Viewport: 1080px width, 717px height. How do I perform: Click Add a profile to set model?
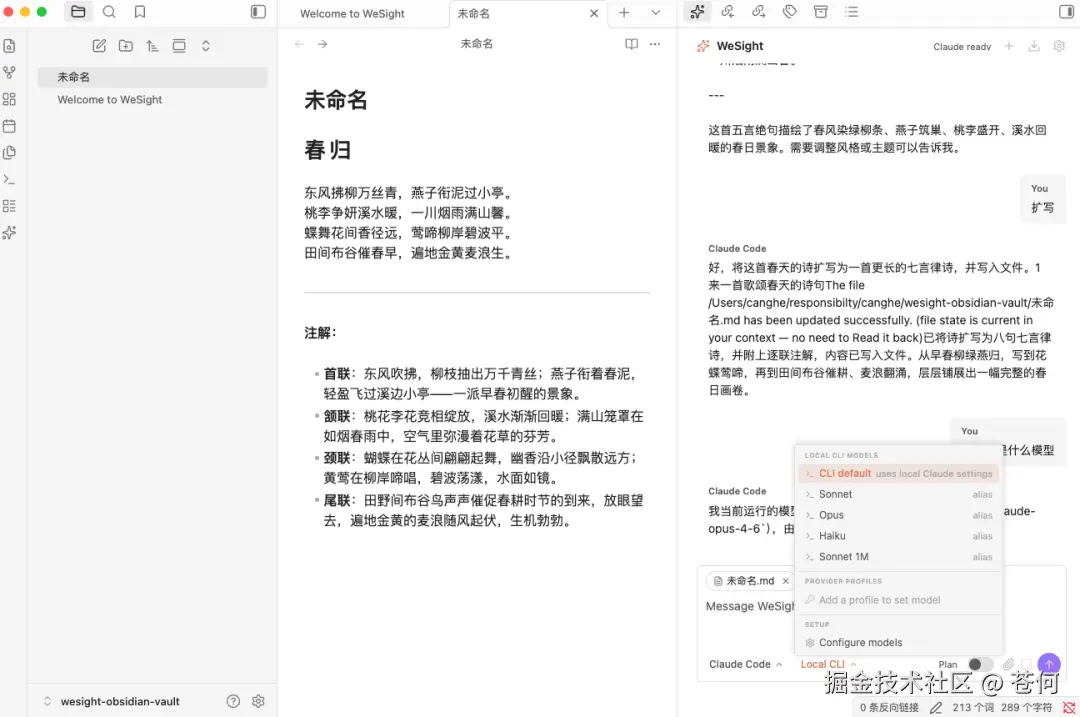point(898,600)
